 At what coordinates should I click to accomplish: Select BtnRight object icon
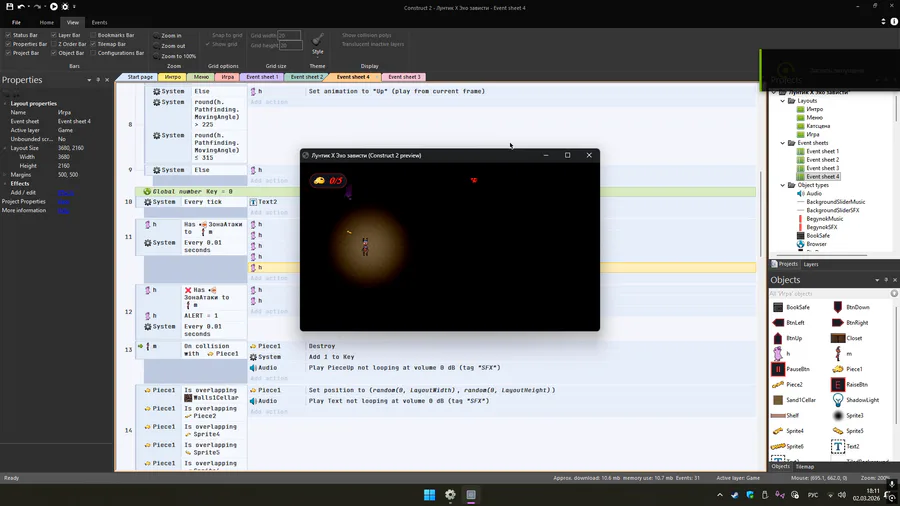pos(837,322)
